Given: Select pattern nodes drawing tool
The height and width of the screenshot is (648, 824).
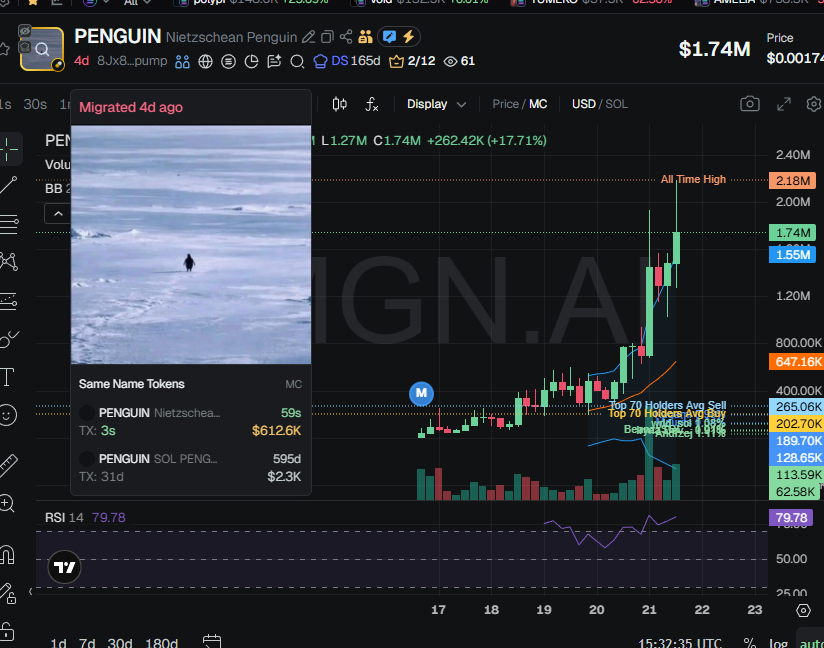Looking at the screenshot, I should point(9,261).
